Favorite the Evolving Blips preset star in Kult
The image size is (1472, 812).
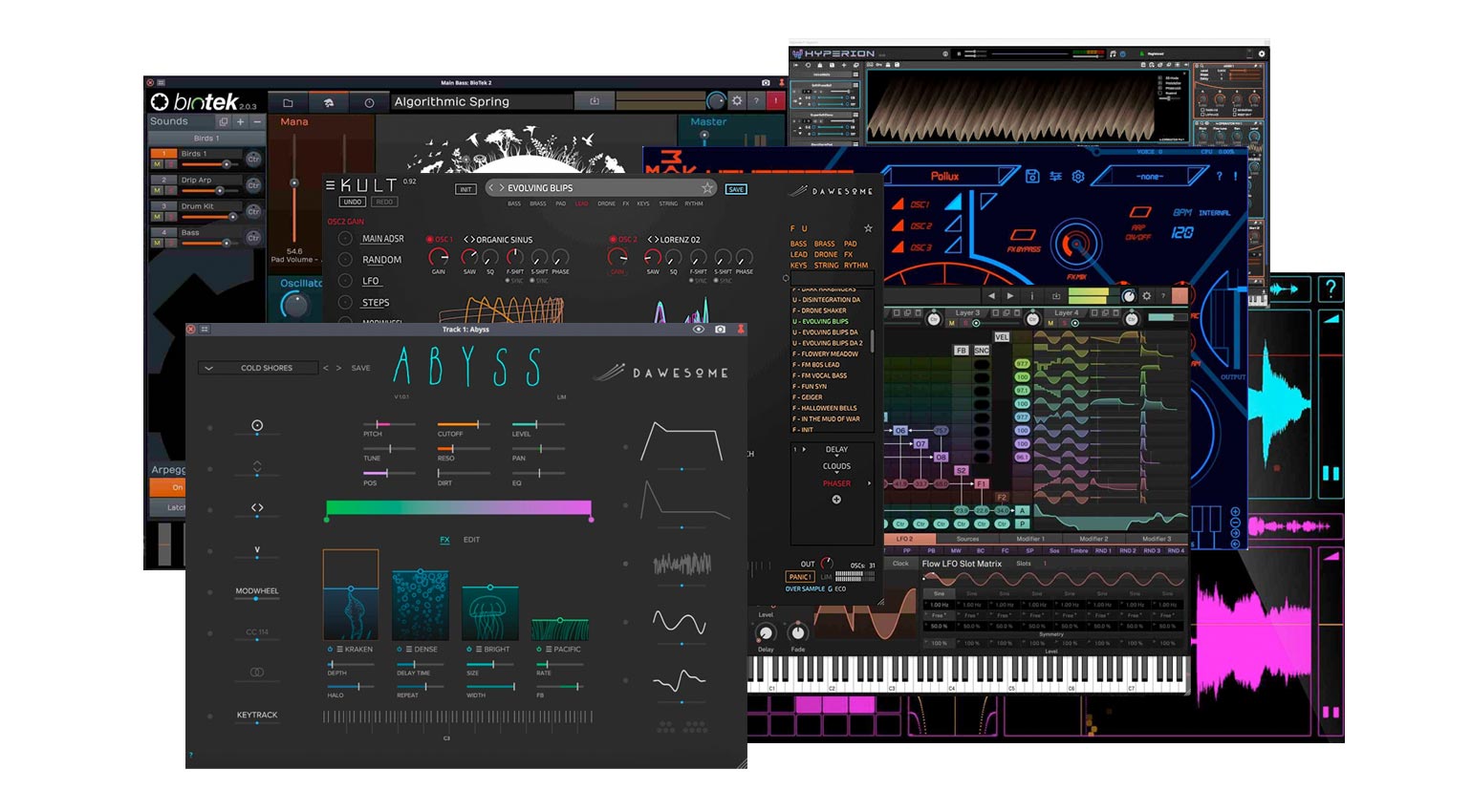(707, 188)
